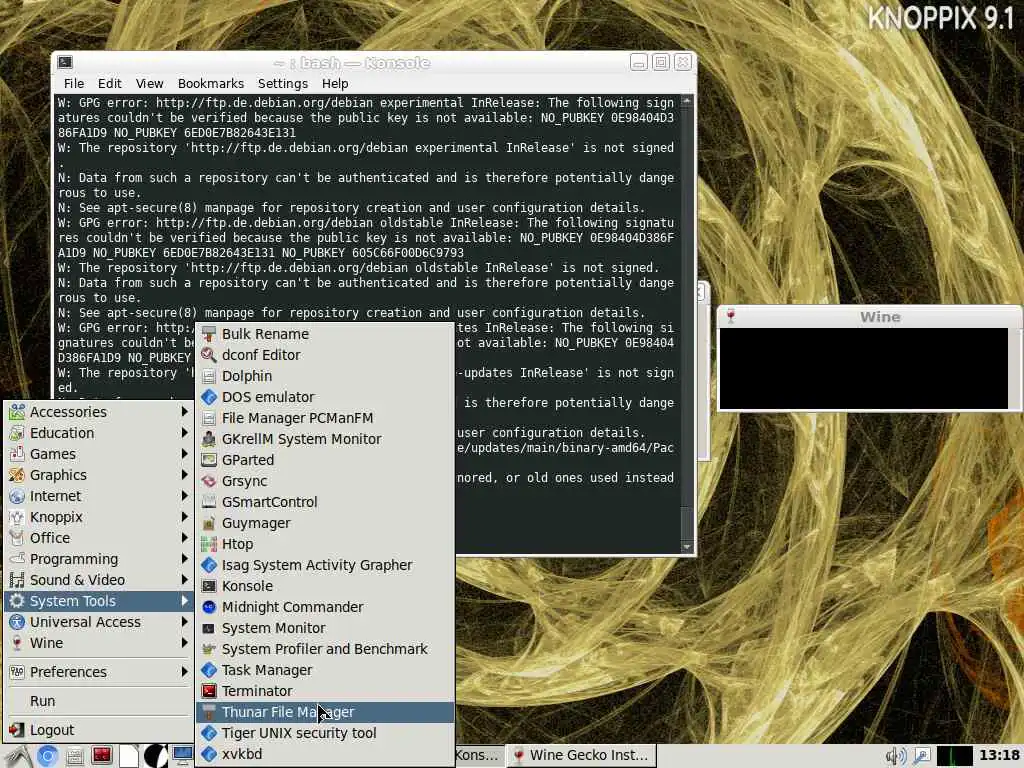Choose Logout from the start menu
This screenshot has height=768, width=1024.
(99, 729)
